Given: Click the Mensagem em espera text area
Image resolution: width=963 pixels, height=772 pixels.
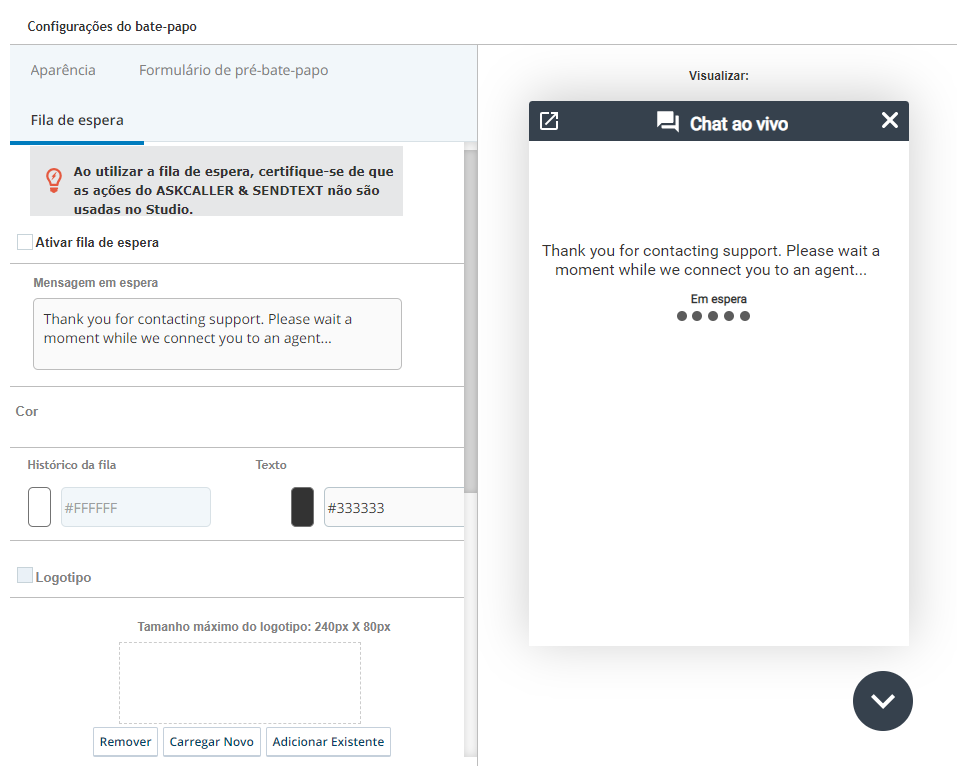Looking at the screenshot, I should pyautogui.click(x=217, y=334).
